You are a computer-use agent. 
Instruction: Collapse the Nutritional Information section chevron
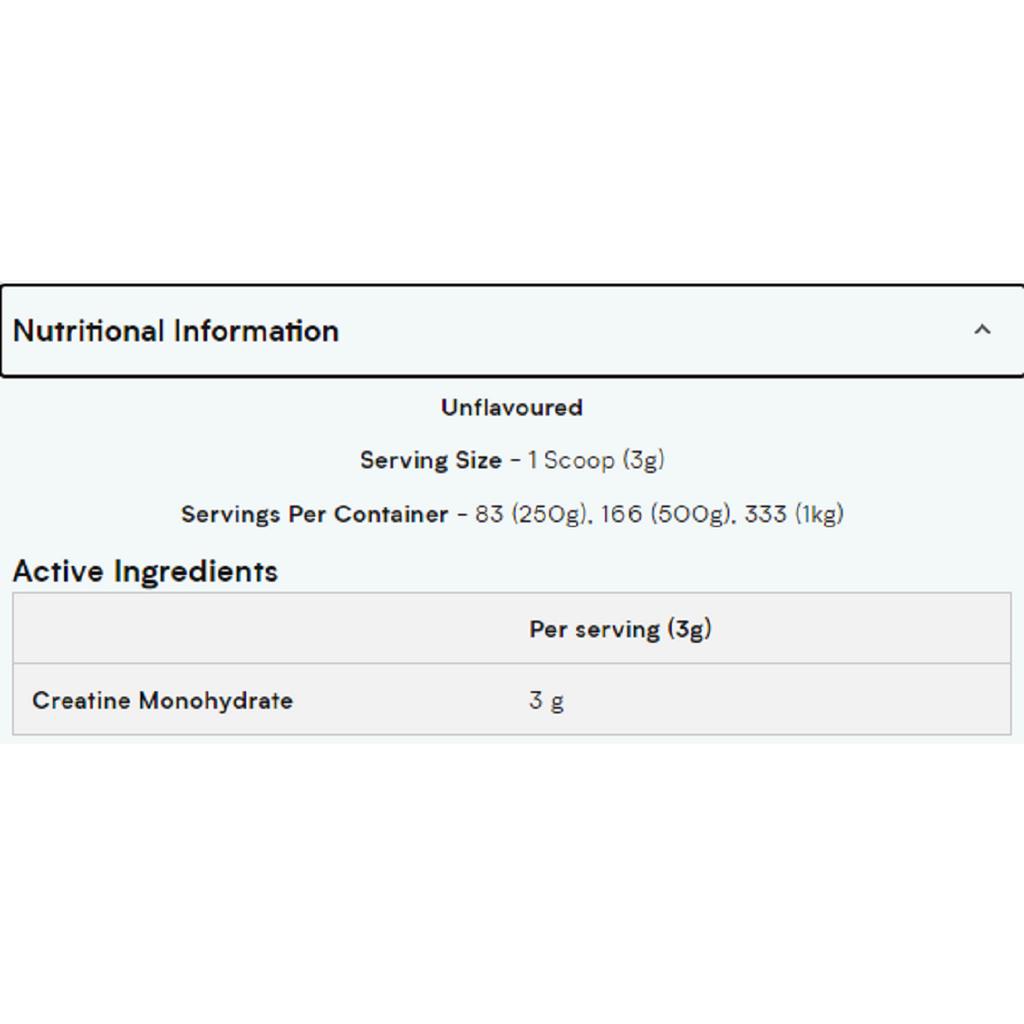click(x=982, y=330)
